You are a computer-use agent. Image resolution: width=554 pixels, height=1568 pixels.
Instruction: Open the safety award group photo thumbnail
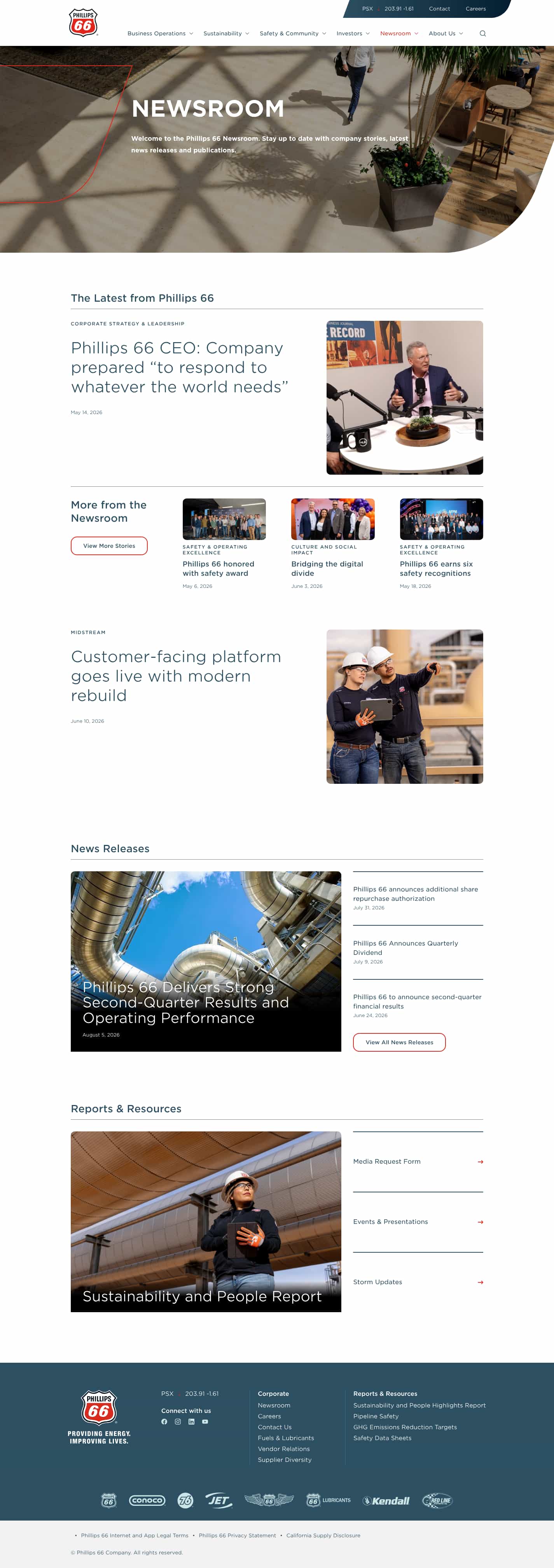tap(224, 519)
